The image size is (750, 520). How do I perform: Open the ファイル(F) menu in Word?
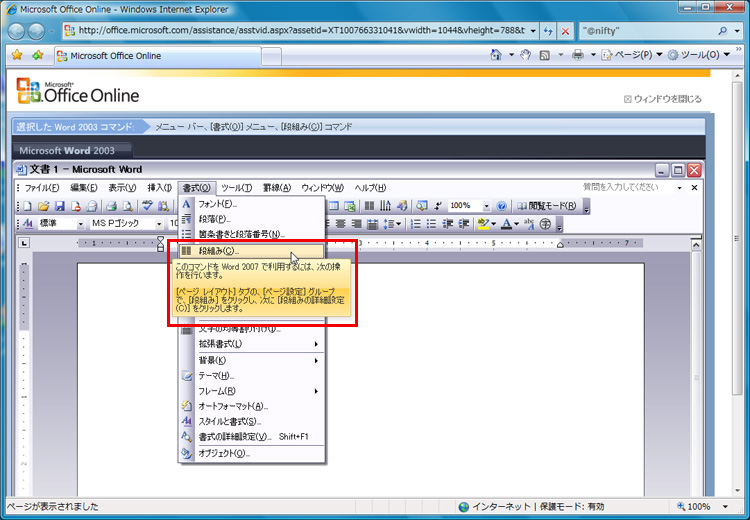(42, 188)
